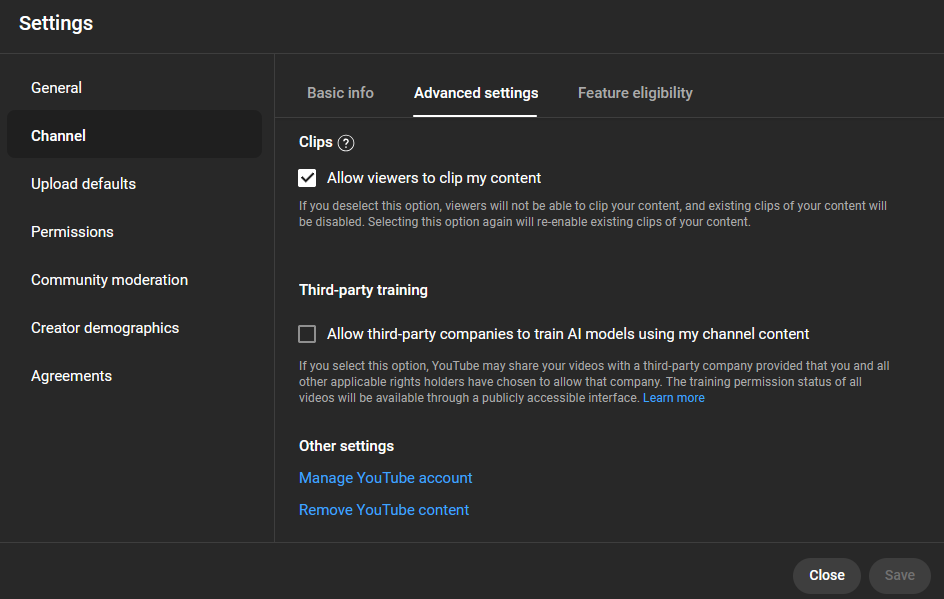Select Creator demographics in the sidebar
The height and width of the screenshot is (599, 944).
pos(105,328)
